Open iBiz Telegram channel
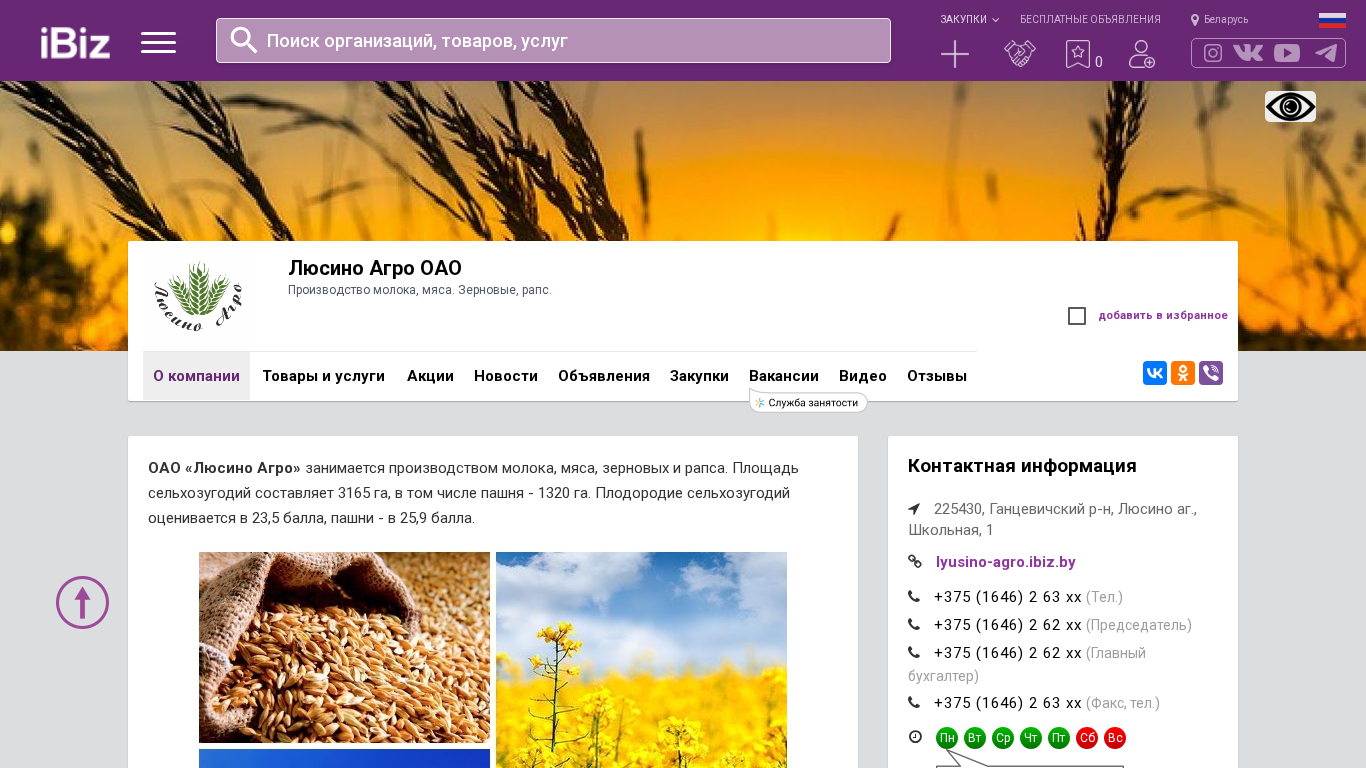The image size is (1366, 768). (1326, 53)
